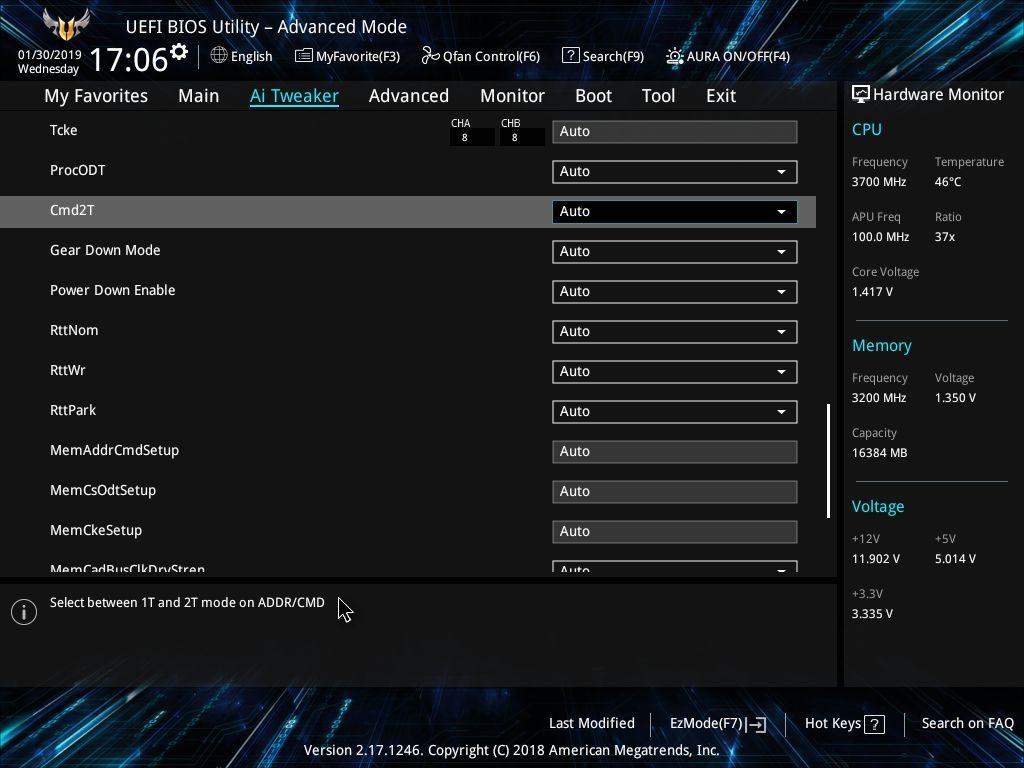Click the Ratio 37x value
This screenshot has height=768, width=1024.
944,237
